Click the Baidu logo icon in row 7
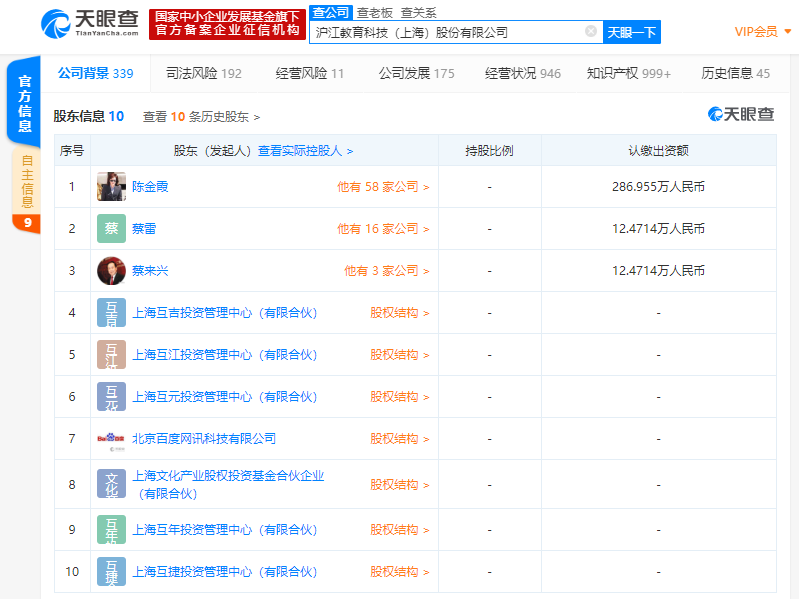The image size is (799, 599). [x=111, y=439]
